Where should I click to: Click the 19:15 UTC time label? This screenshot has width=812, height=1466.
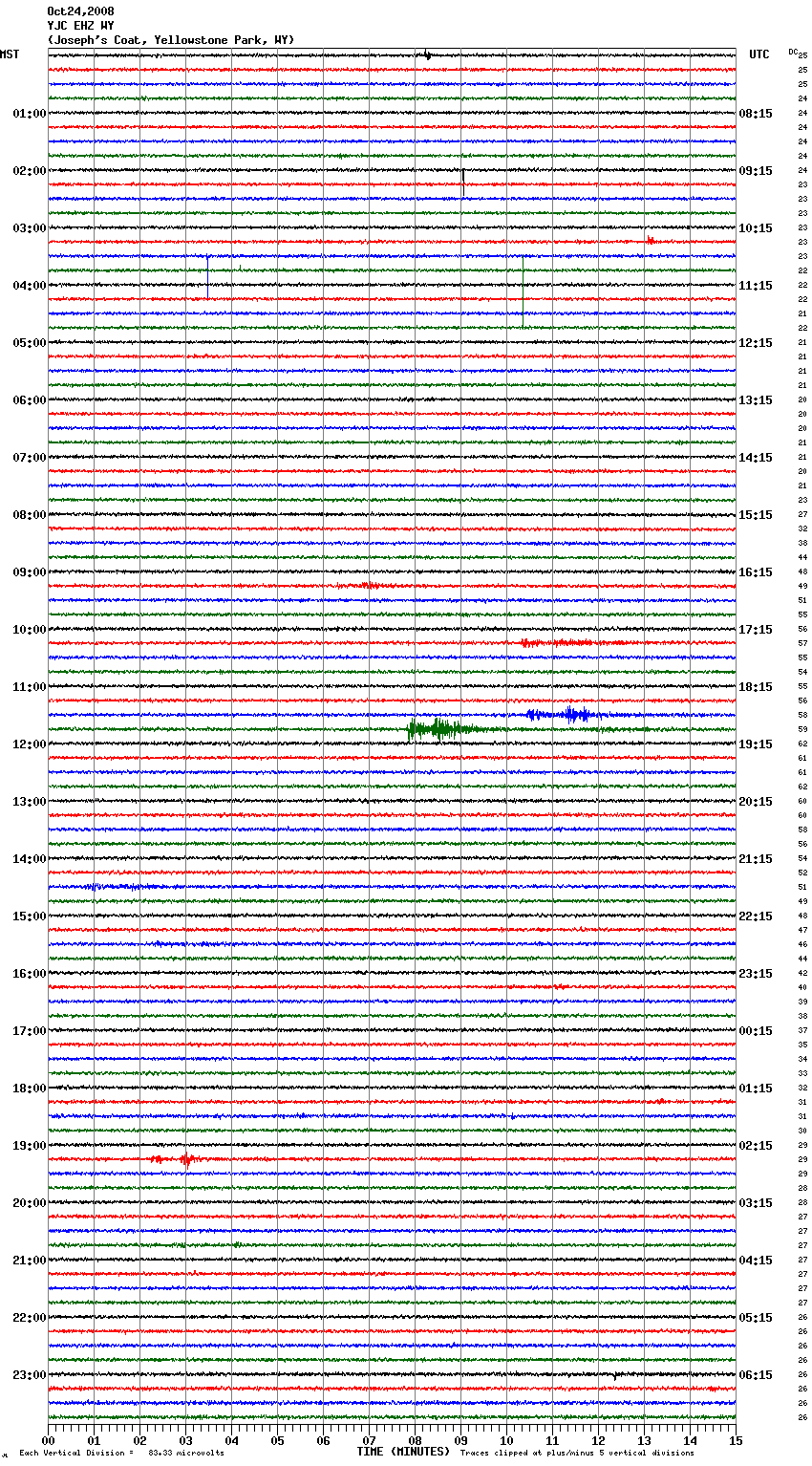(756, 744)
